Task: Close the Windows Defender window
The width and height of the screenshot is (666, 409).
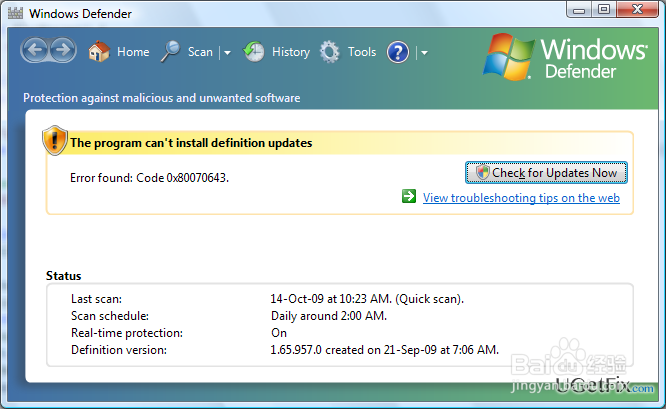Action: pos(638,10)
